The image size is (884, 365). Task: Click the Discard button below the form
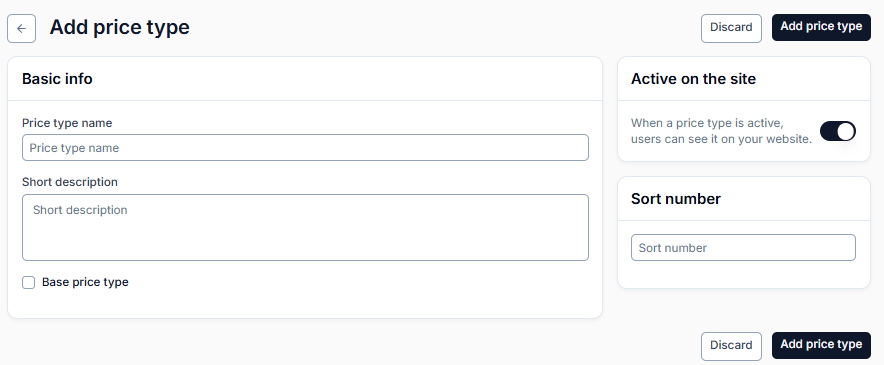pyautogui.click(x=731, y=346)
